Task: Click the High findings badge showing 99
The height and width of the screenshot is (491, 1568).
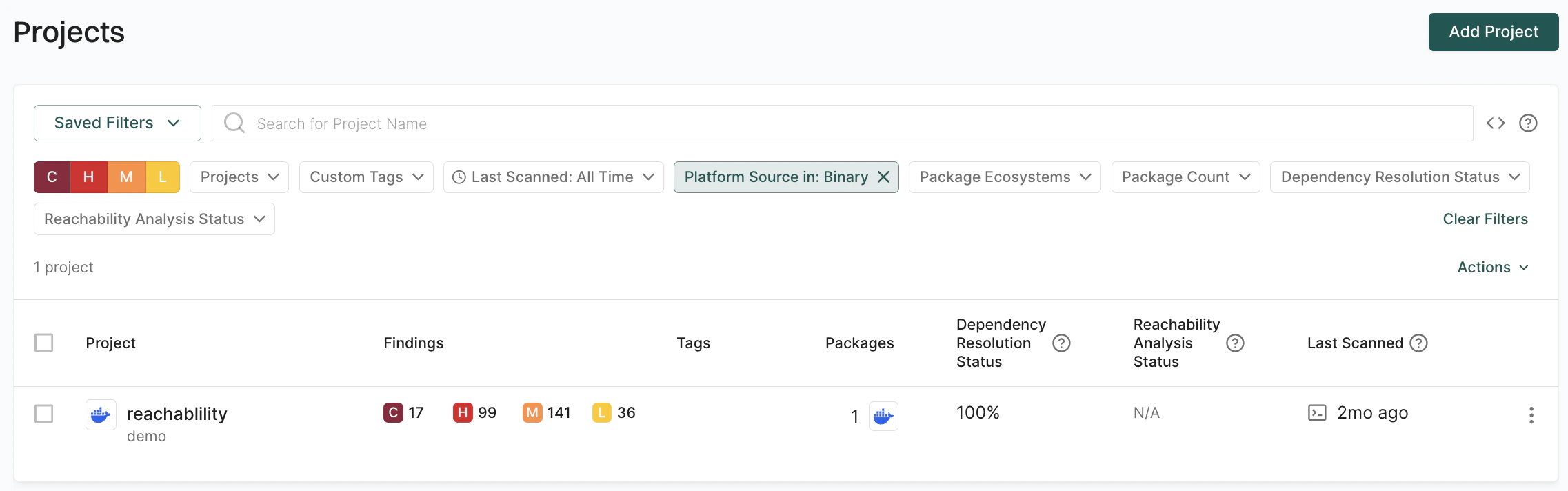Action: click(x=474, y=412)
